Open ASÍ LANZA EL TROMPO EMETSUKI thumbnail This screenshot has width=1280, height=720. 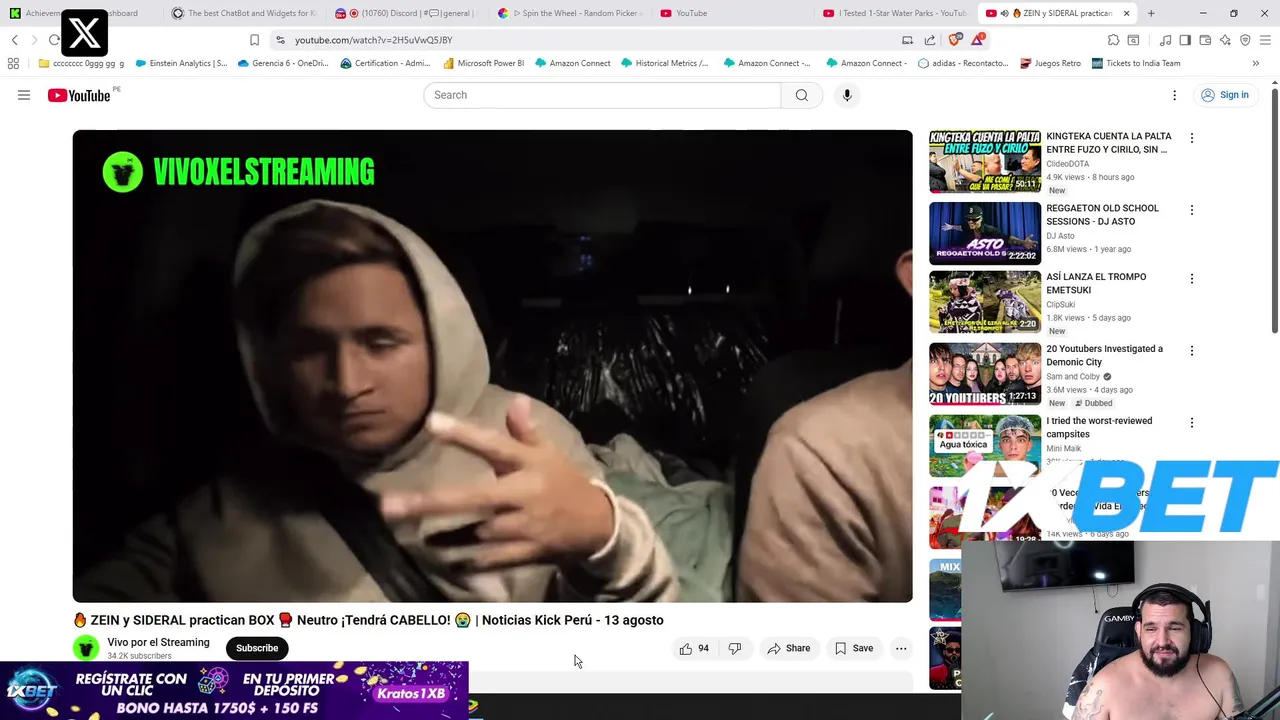(985, 302)
